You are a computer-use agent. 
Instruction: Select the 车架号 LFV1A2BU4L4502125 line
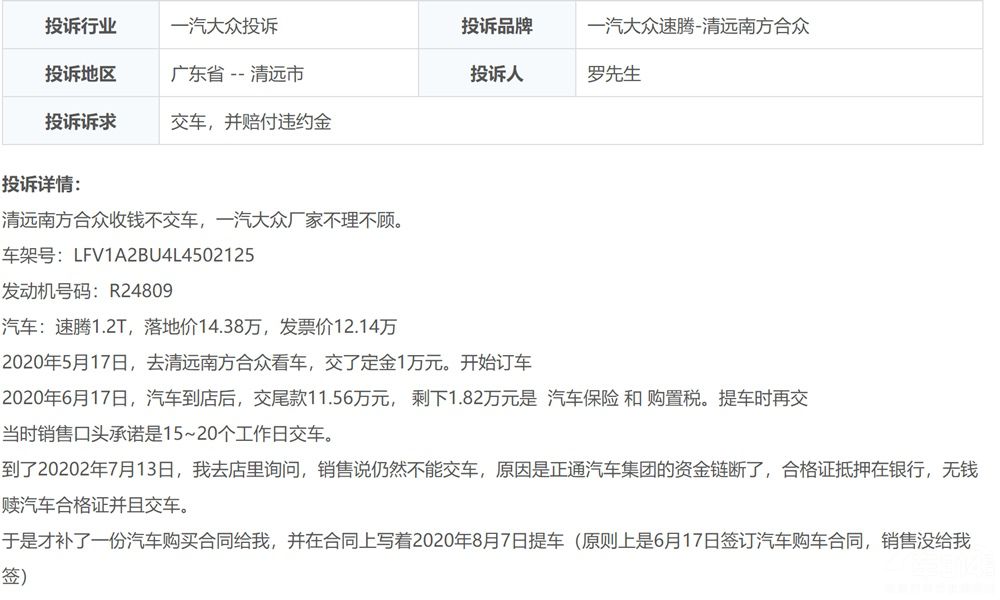[x=128, y=255]
